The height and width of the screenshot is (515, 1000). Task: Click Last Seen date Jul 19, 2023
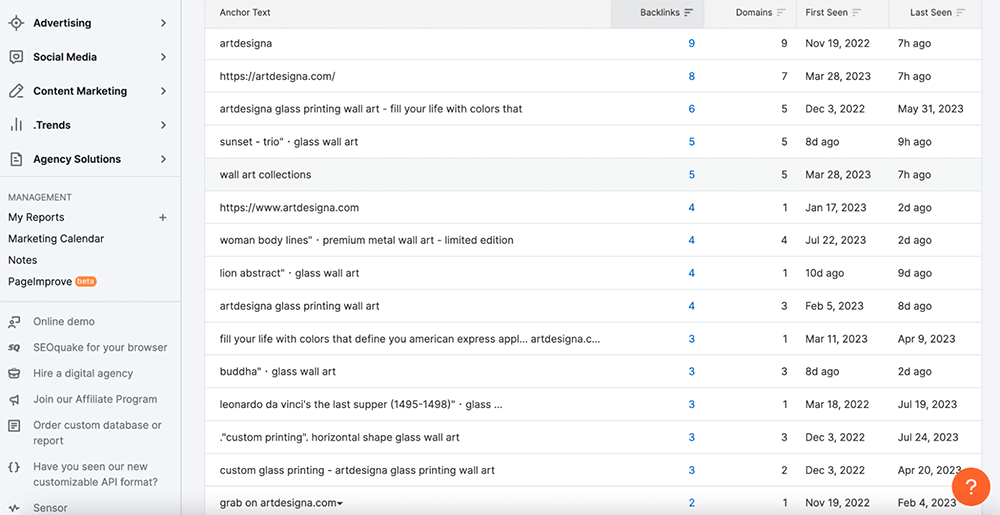click(927, 405)
